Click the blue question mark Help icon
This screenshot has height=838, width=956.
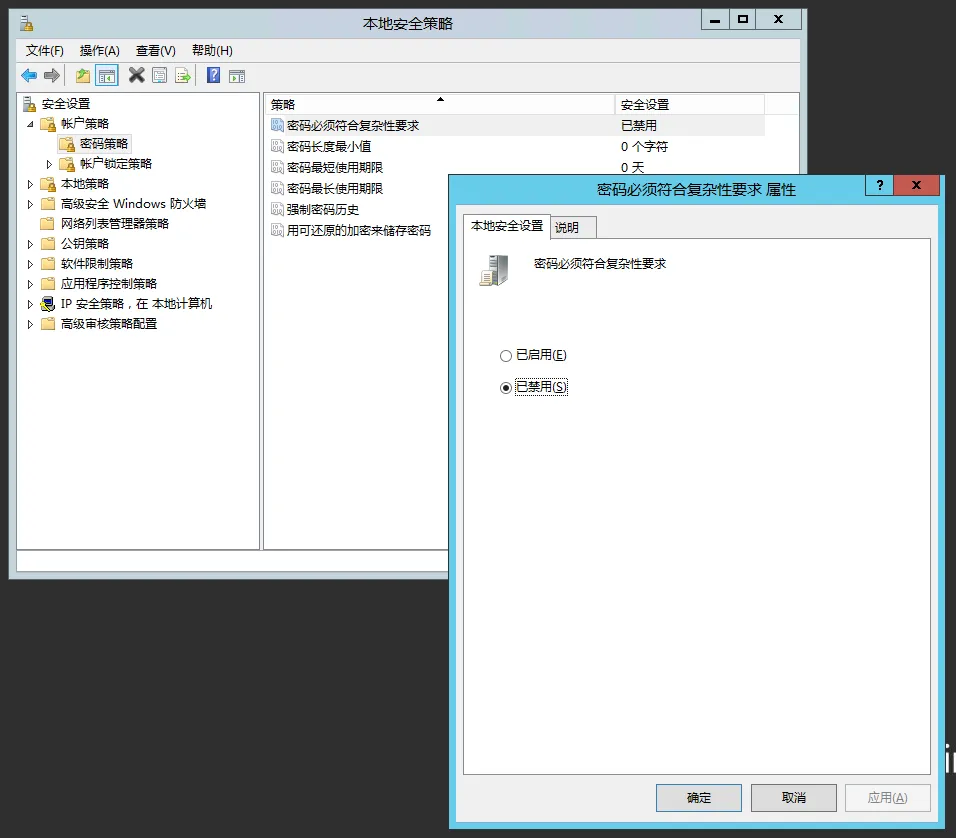213,76
